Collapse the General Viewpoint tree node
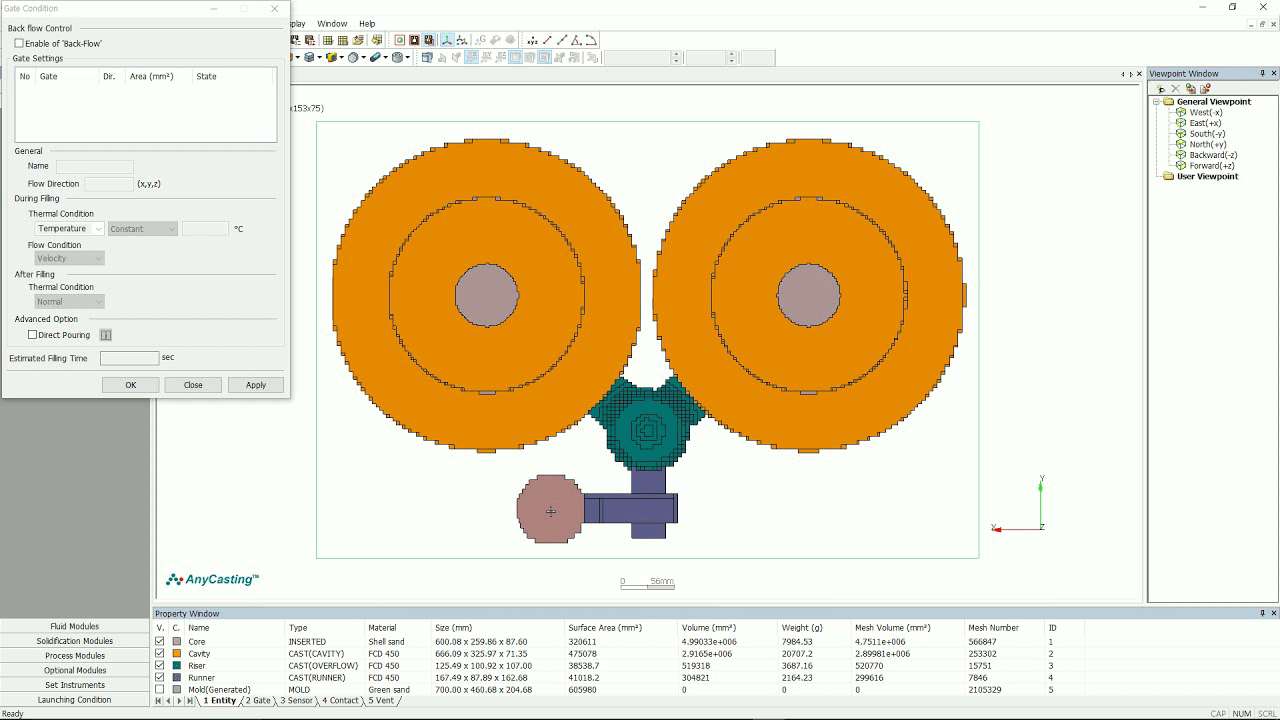The width and height of the screenshot is (1280, 720). [1157, 102]
